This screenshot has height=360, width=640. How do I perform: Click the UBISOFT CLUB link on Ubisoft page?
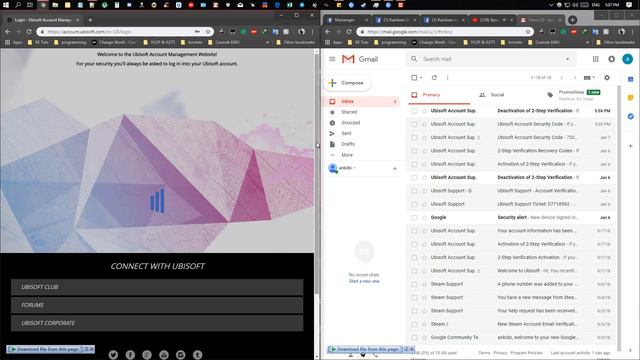coord(157,287)
